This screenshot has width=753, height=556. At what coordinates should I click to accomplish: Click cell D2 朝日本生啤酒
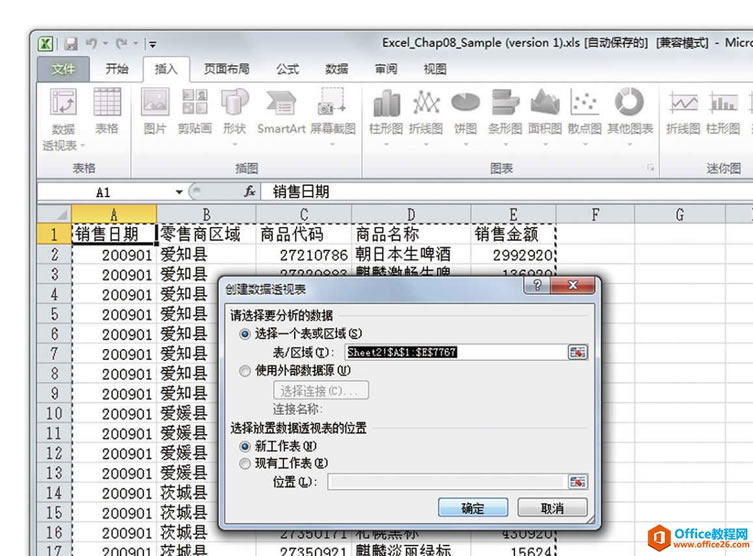(x=411, y=254)
